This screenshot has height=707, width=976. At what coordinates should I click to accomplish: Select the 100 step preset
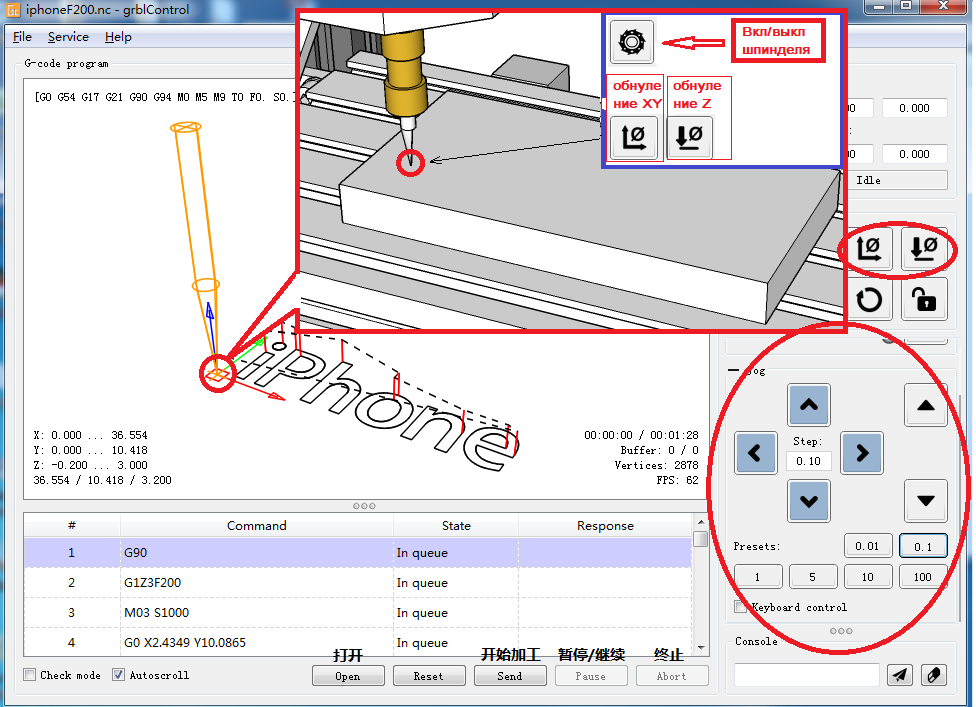click(x=923, y=577)
